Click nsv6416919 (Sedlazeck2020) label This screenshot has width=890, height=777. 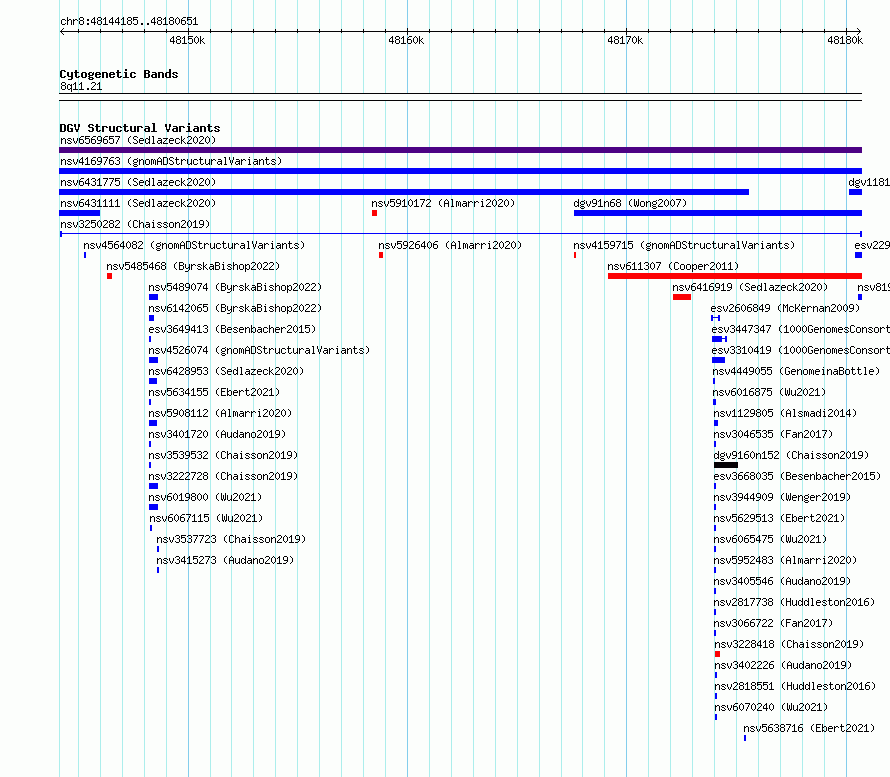pos(750,287)
